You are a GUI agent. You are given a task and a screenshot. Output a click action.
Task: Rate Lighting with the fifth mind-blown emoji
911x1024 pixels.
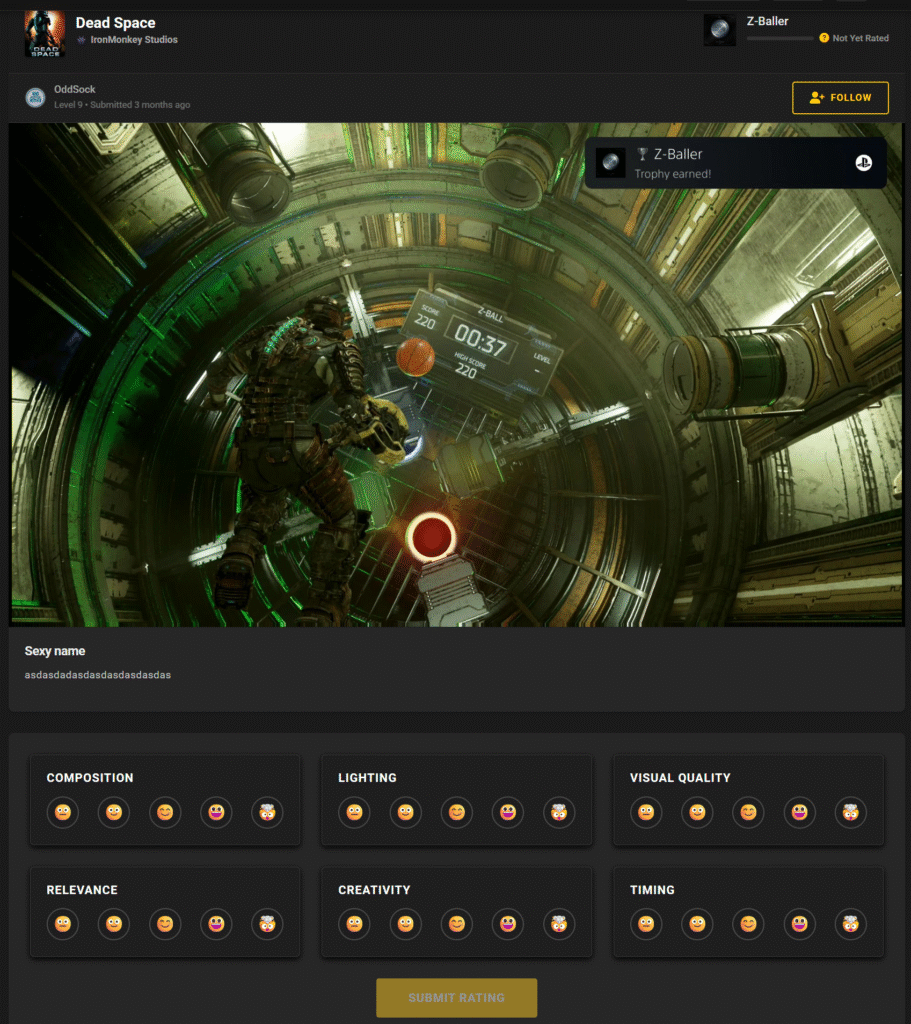tap(559, 812)
